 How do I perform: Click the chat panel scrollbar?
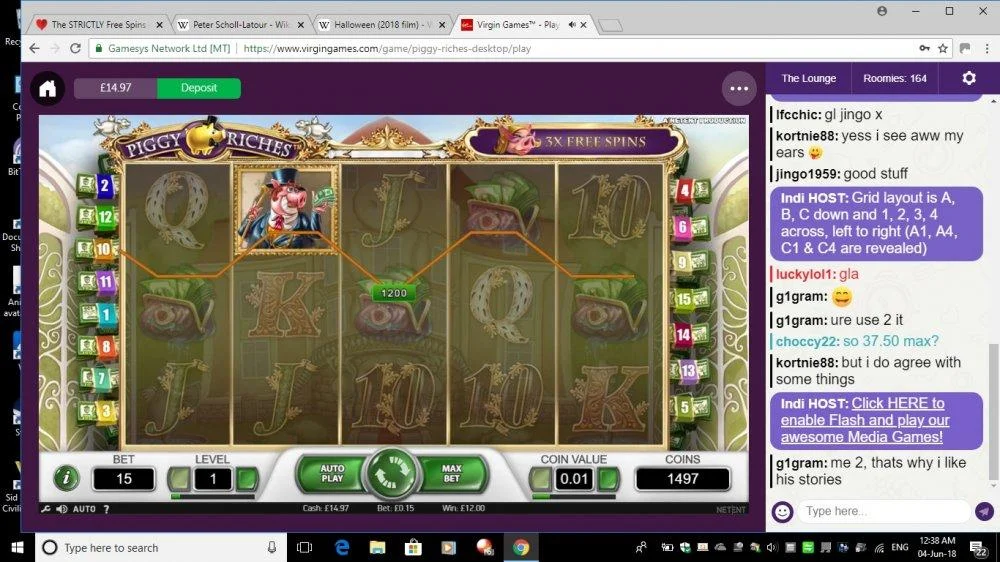click(x=994, y=411)
